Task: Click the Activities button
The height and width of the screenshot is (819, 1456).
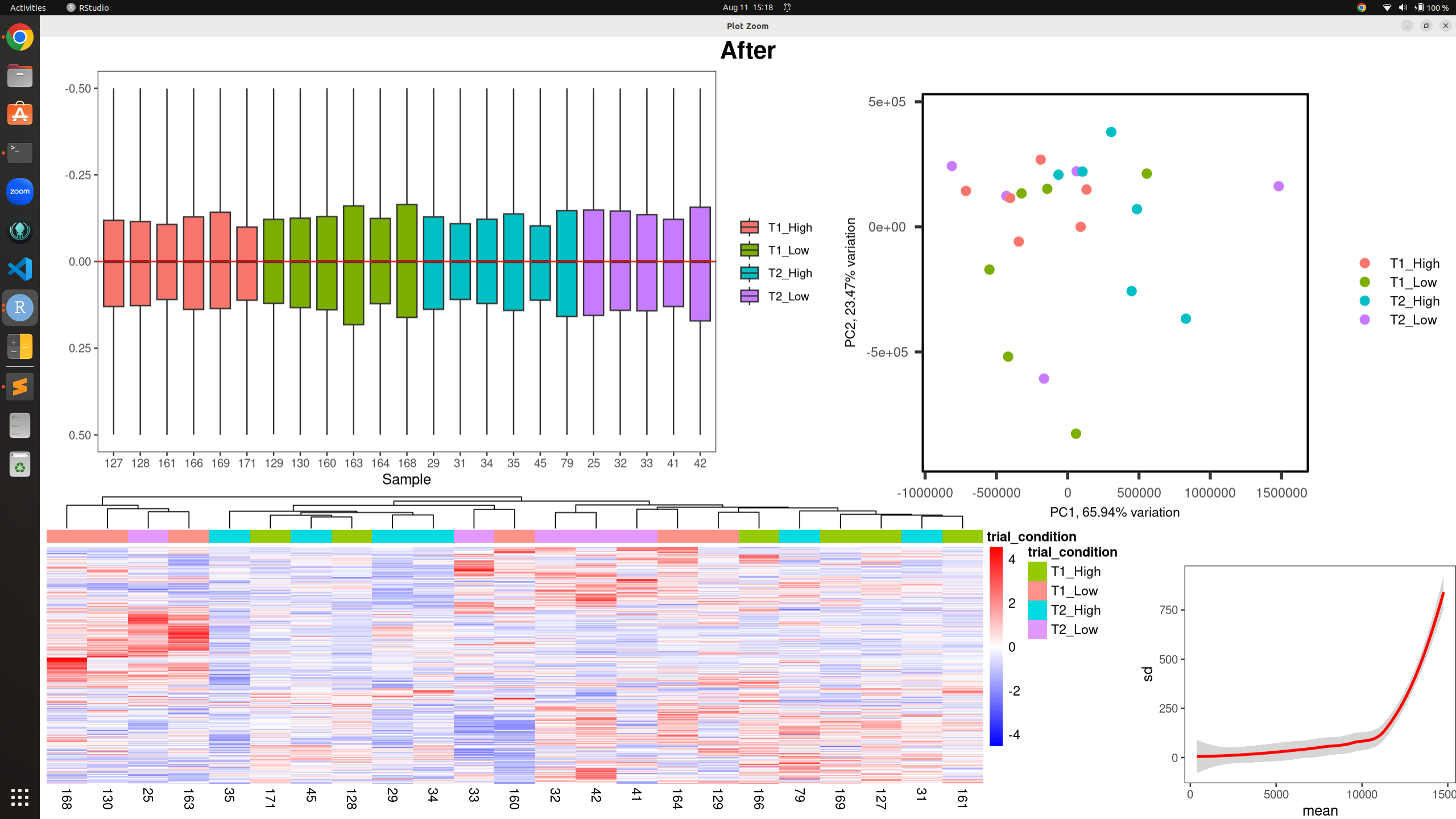Action: (28, 7)
